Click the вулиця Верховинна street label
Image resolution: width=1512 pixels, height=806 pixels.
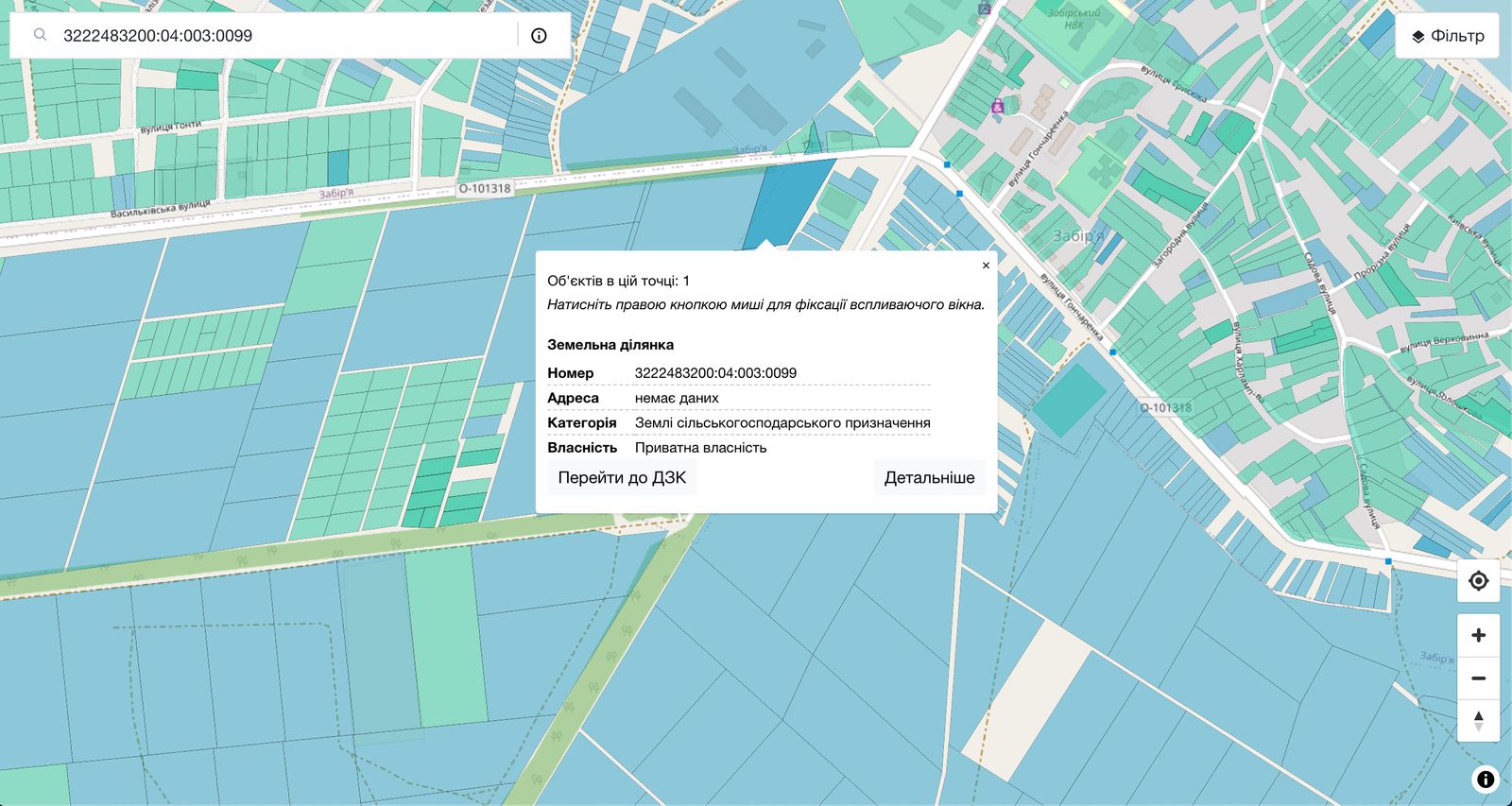(1443, 342)
